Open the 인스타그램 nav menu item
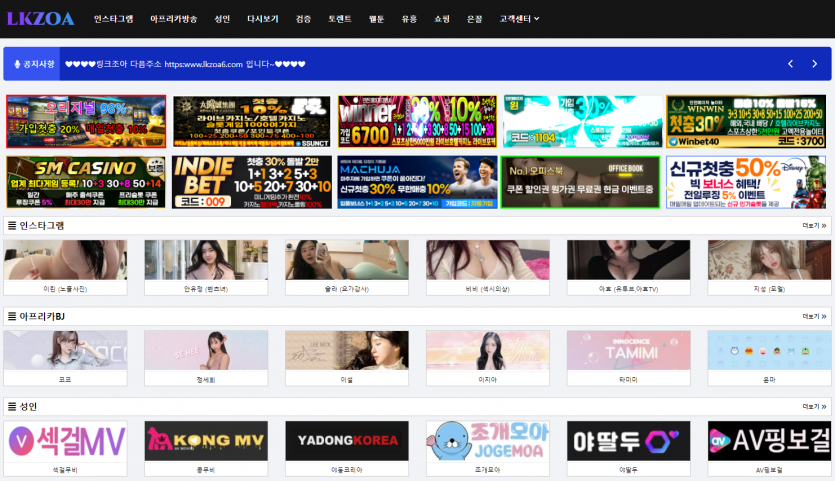835x481 pixels. click(x=113, y=19)
